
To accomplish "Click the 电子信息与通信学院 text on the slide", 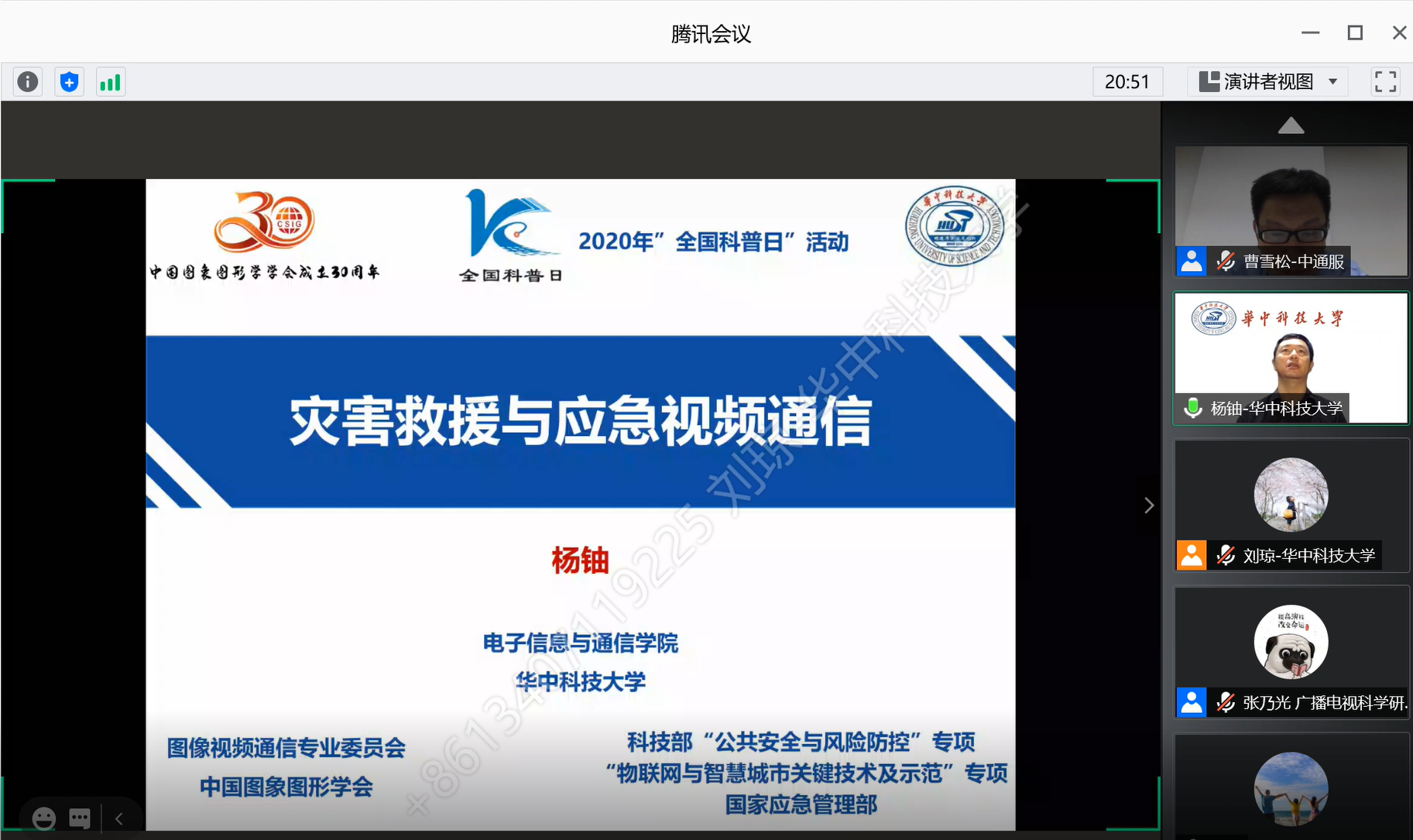I will (x=581, y=643).
